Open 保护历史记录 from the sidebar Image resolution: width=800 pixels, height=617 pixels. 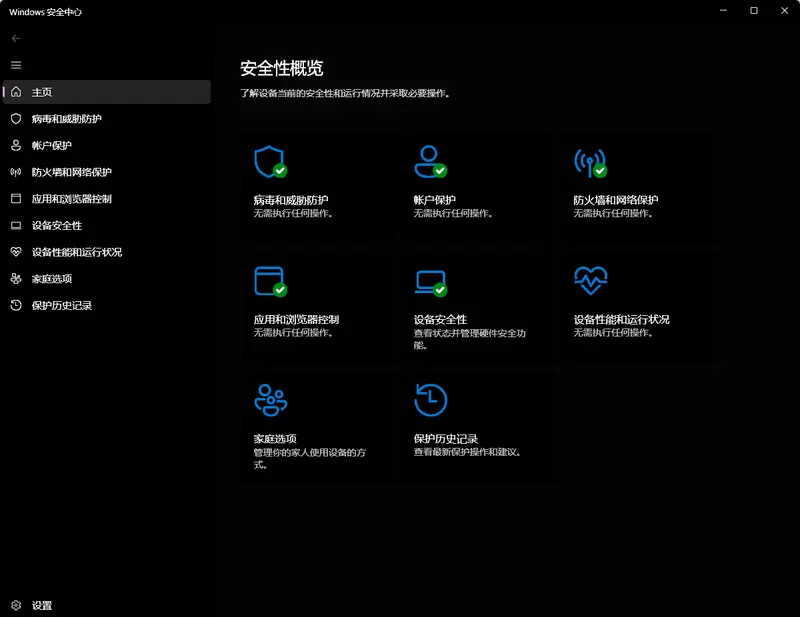[16, 305]
